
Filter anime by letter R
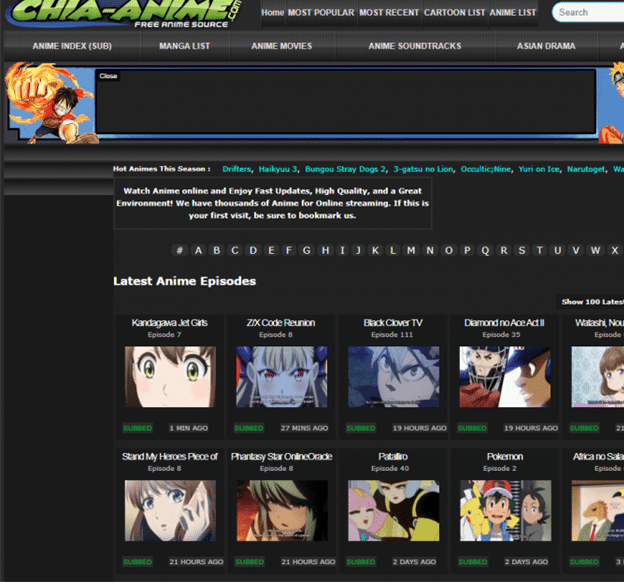pos(504,250)
